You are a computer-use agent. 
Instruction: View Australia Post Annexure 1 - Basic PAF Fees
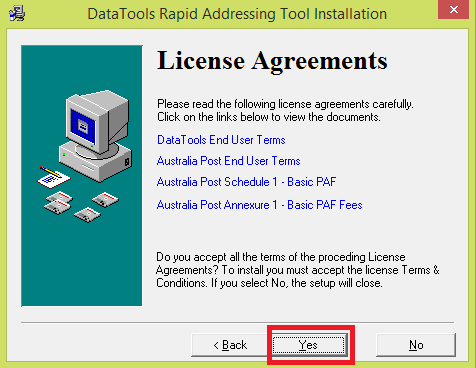pyautogui.click(x=259, y=205)
